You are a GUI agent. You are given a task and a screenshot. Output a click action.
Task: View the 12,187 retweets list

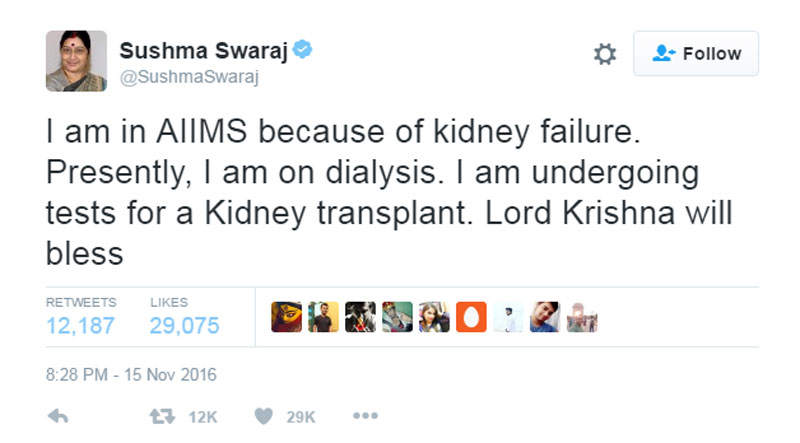pos(80,325)
